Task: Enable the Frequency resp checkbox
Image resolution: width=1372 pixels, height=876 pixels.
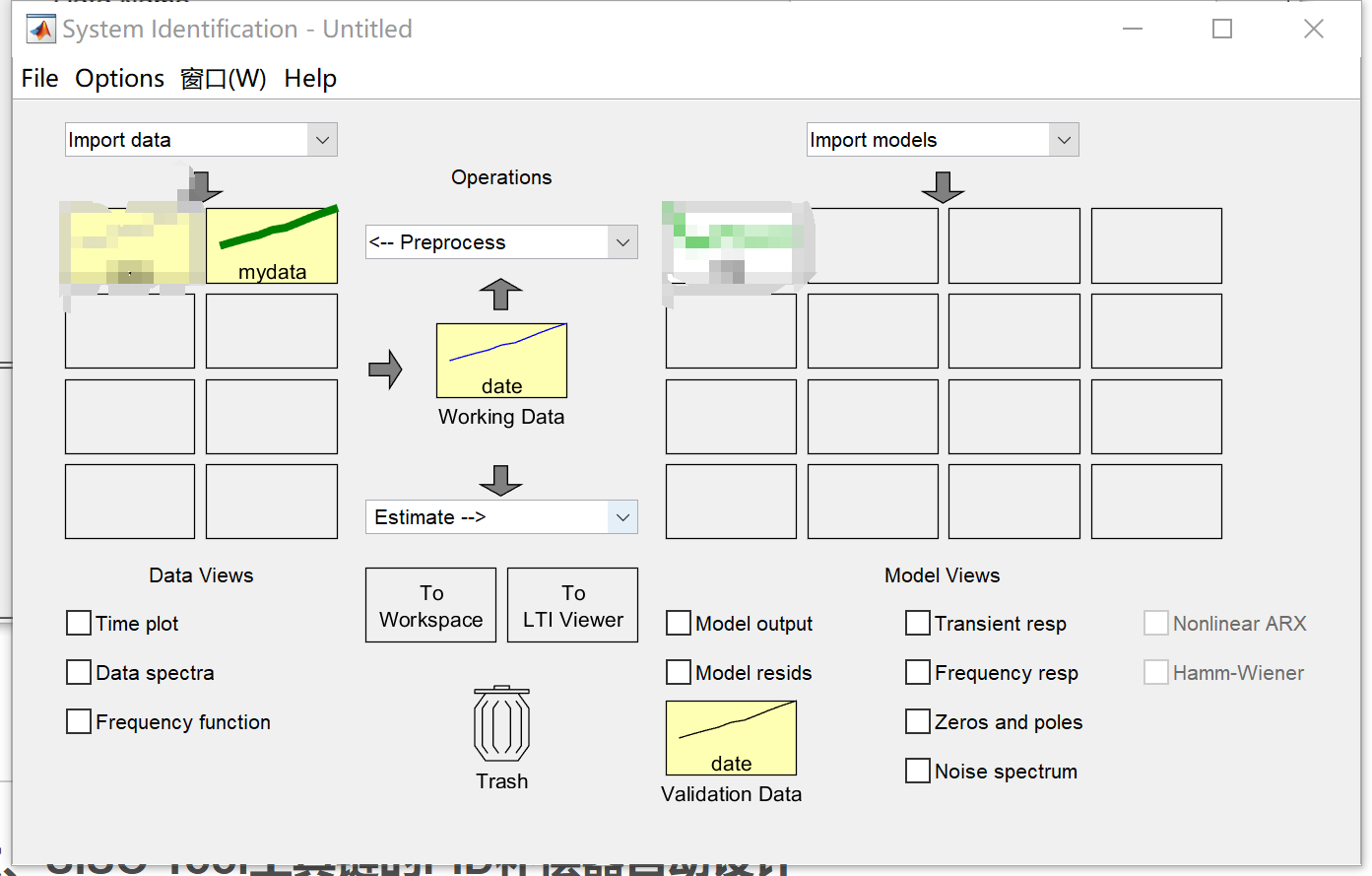Action: pyautogui.click(x=918, y=672)
